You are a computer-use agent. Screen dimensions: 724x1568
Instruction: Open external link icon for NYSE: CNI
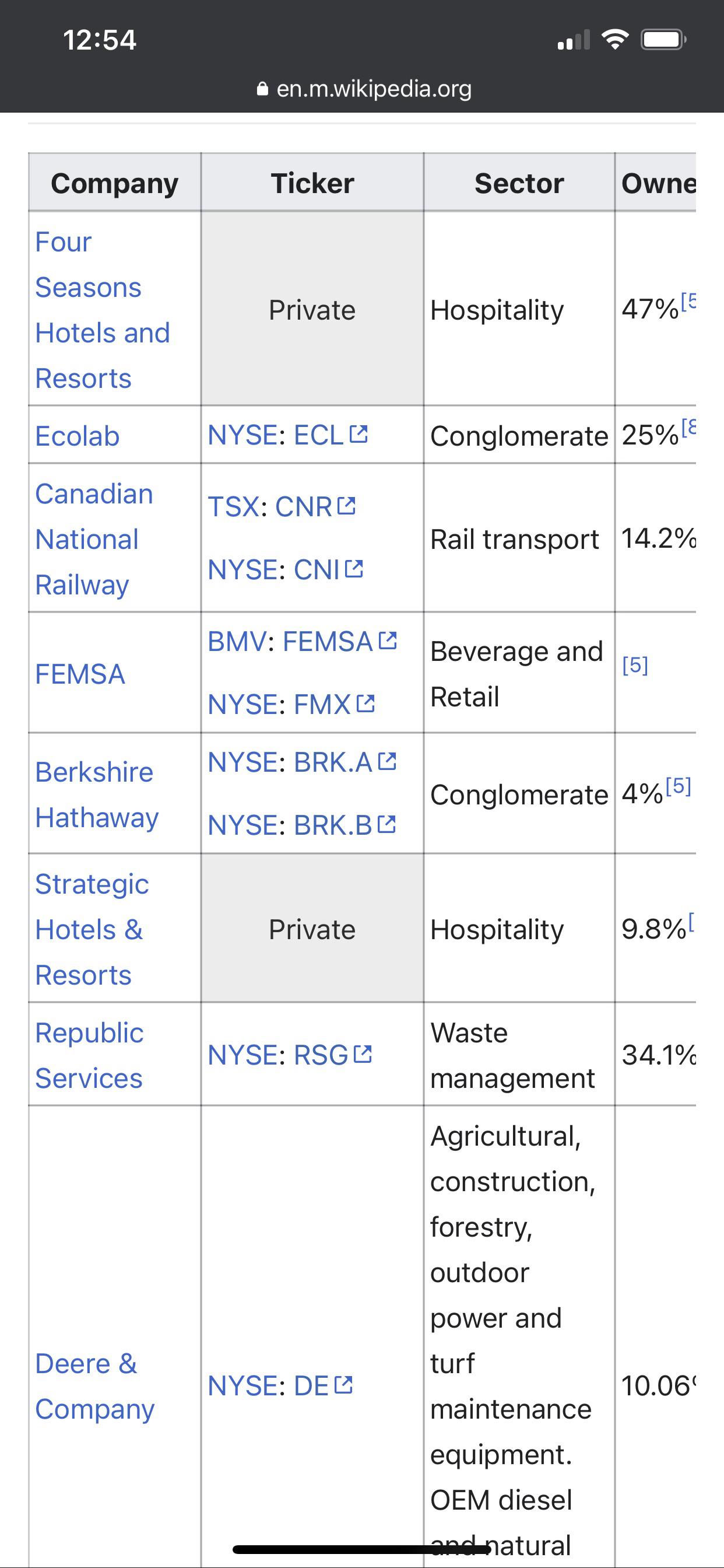tap(356, 569)
